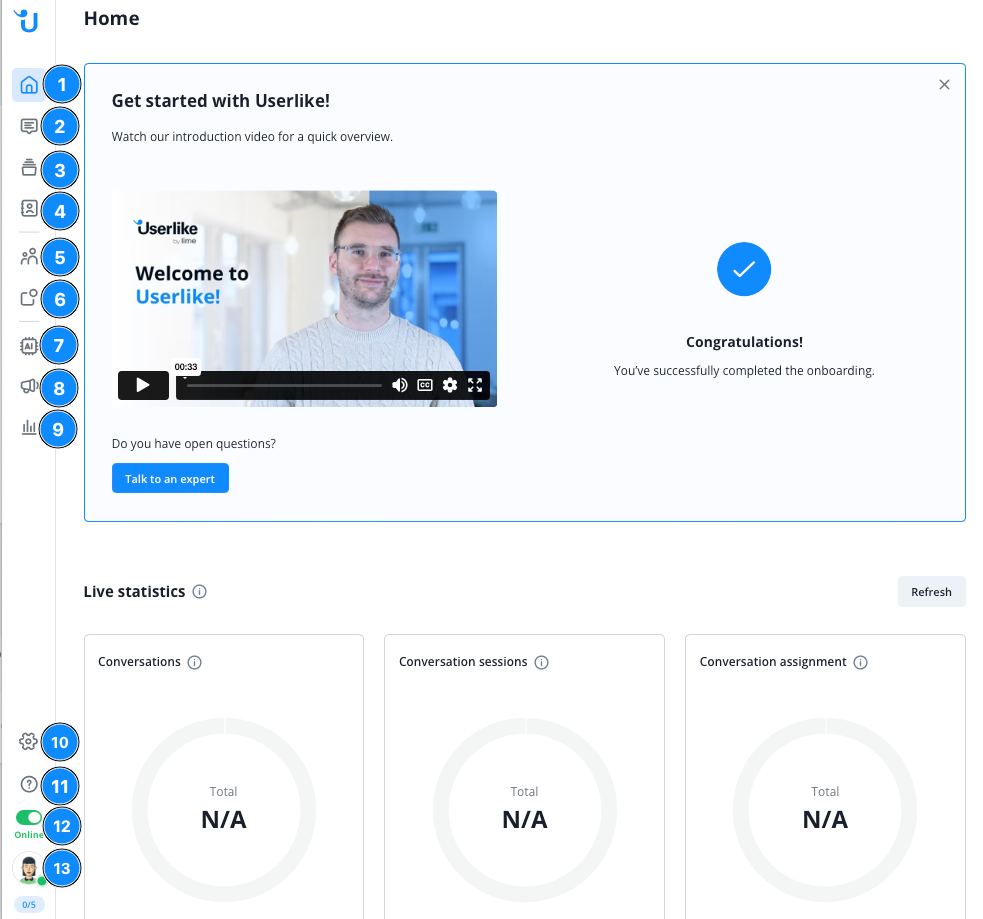
Task: Open the Settings gear in sidebar
Action: click(x=28, y=742)
